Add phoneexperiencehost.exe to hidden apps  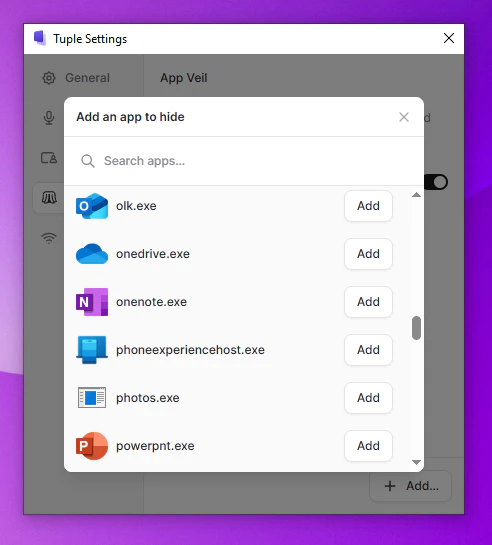(x=368, y=350)
